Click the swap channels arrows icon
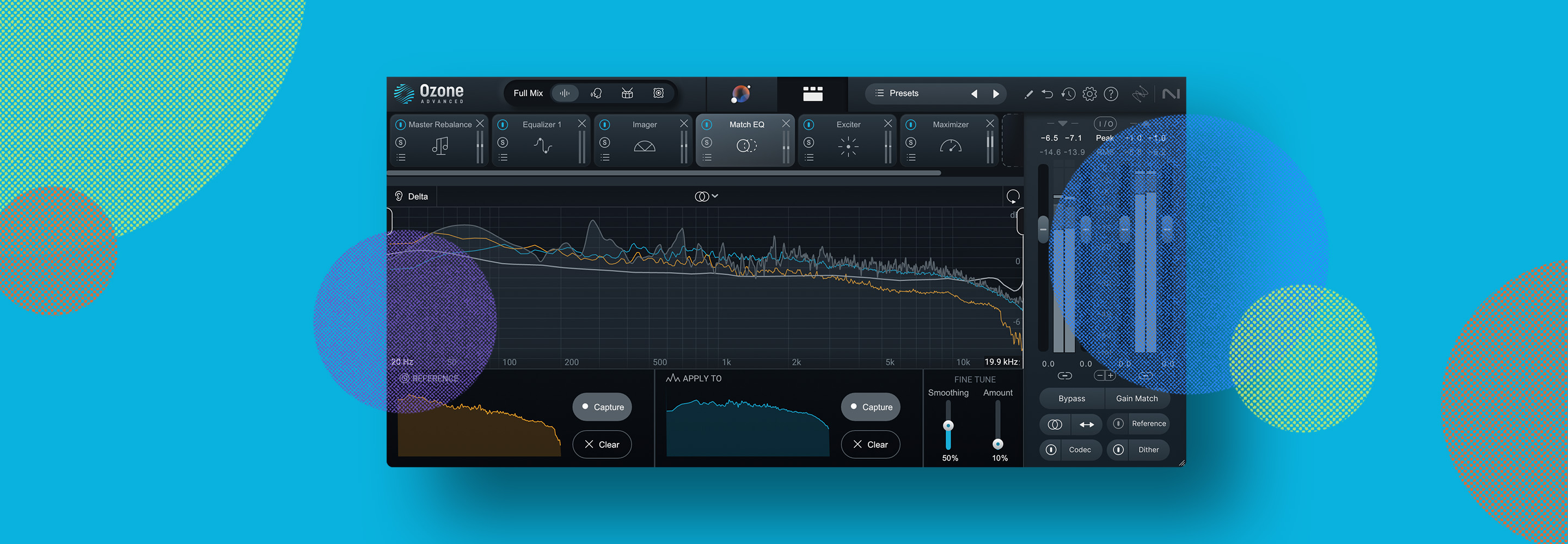This screenshot has height=544, width=1568. click(x=1087, y=425)
